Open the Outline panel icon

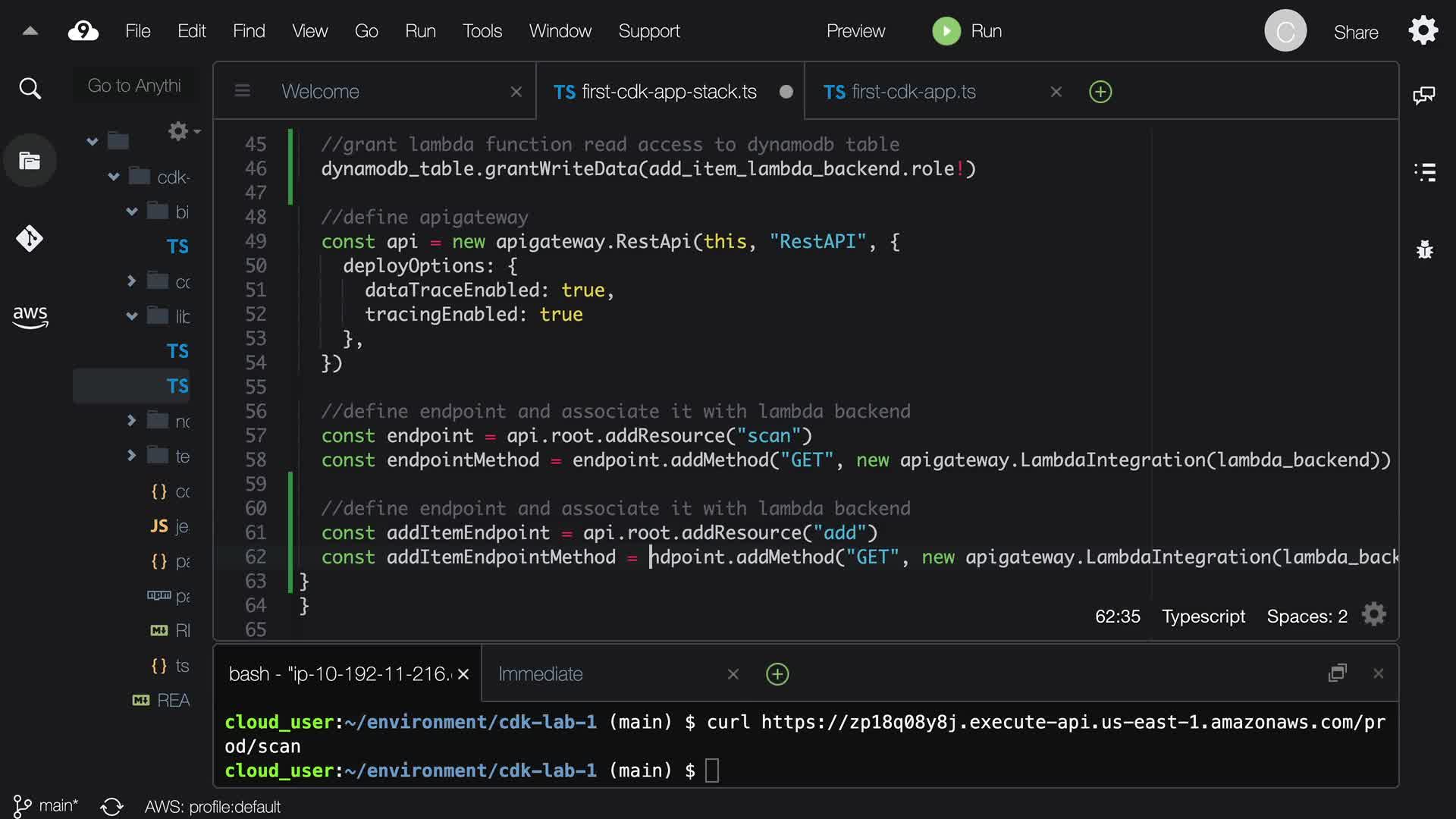coord(1425,172)
